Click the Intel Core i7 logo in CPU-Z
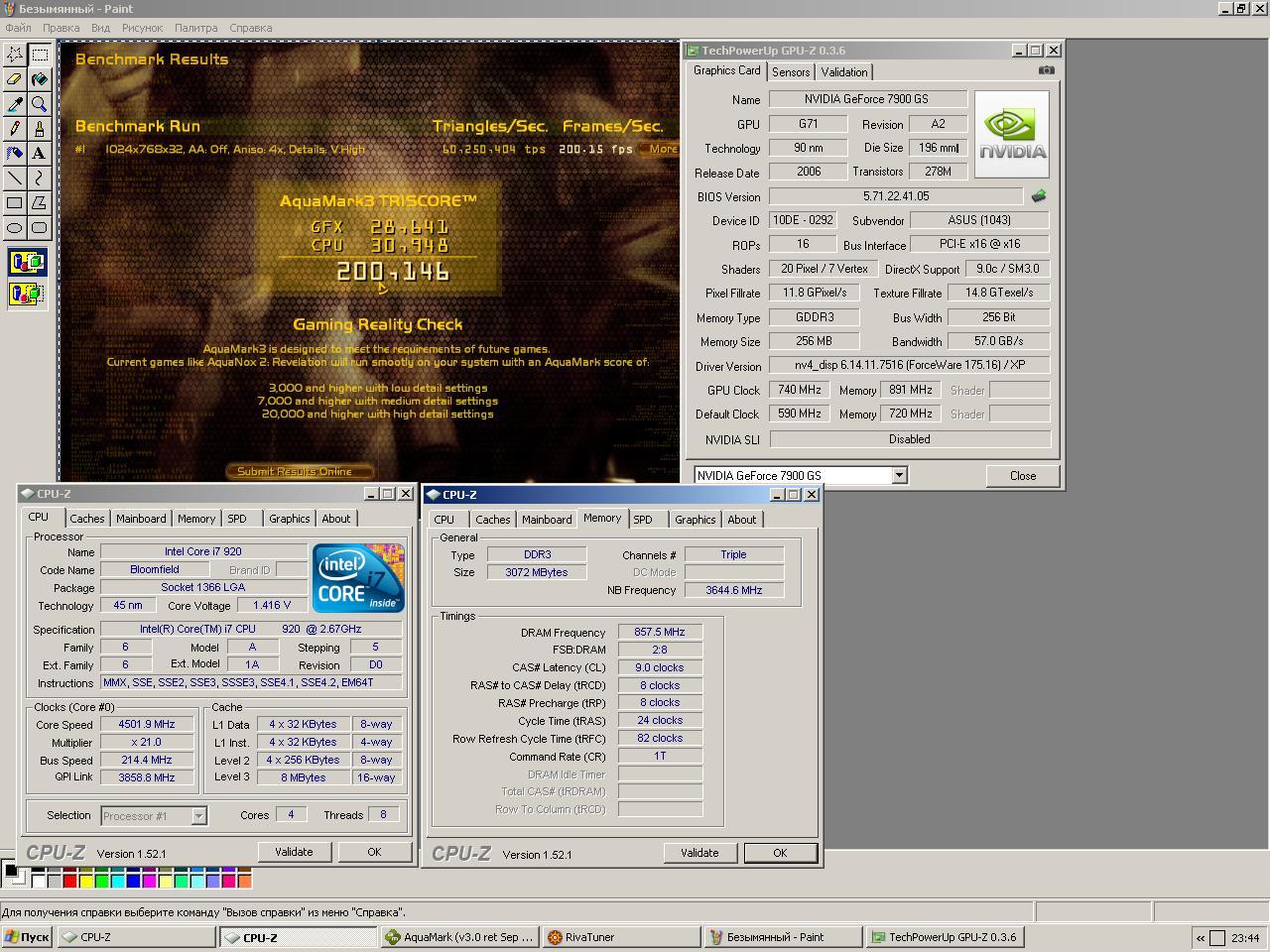1270x952 pixels. click(358, 578)
